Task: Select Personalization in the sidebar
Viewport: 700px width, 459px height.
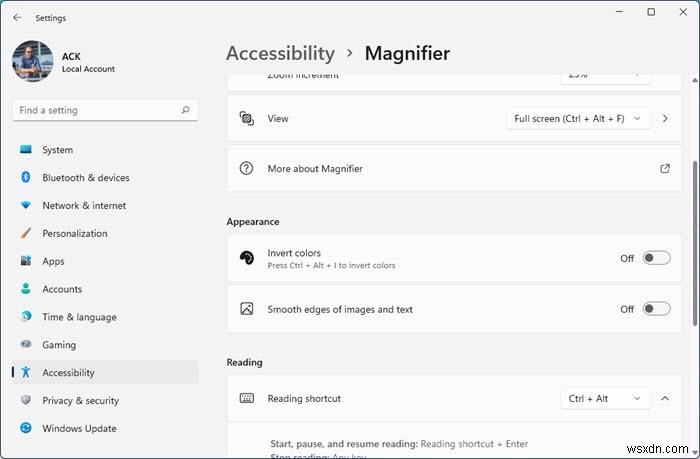Action: tap(105, 233)
